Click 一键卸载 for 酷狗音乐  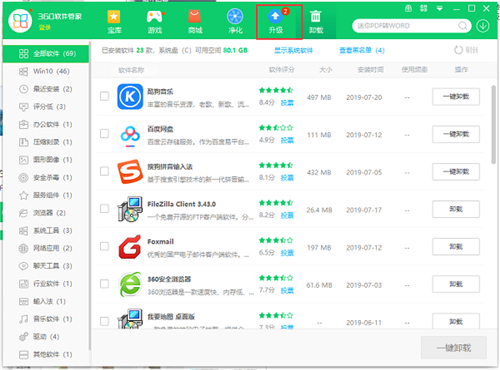(x=456, y=97)
